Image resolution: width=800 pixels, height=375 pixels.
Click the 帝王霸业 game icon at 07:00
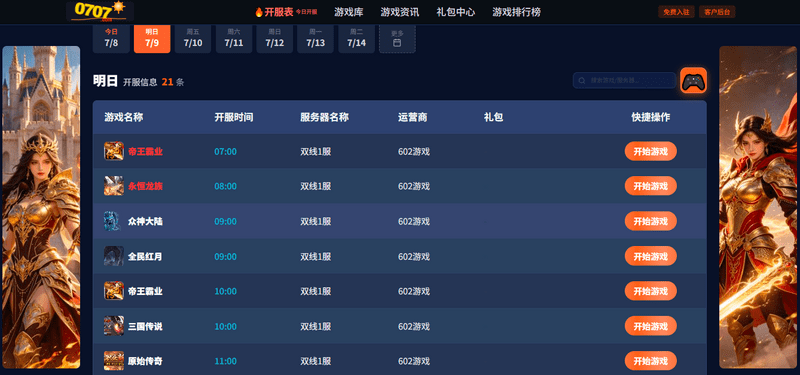click(114, 152)
